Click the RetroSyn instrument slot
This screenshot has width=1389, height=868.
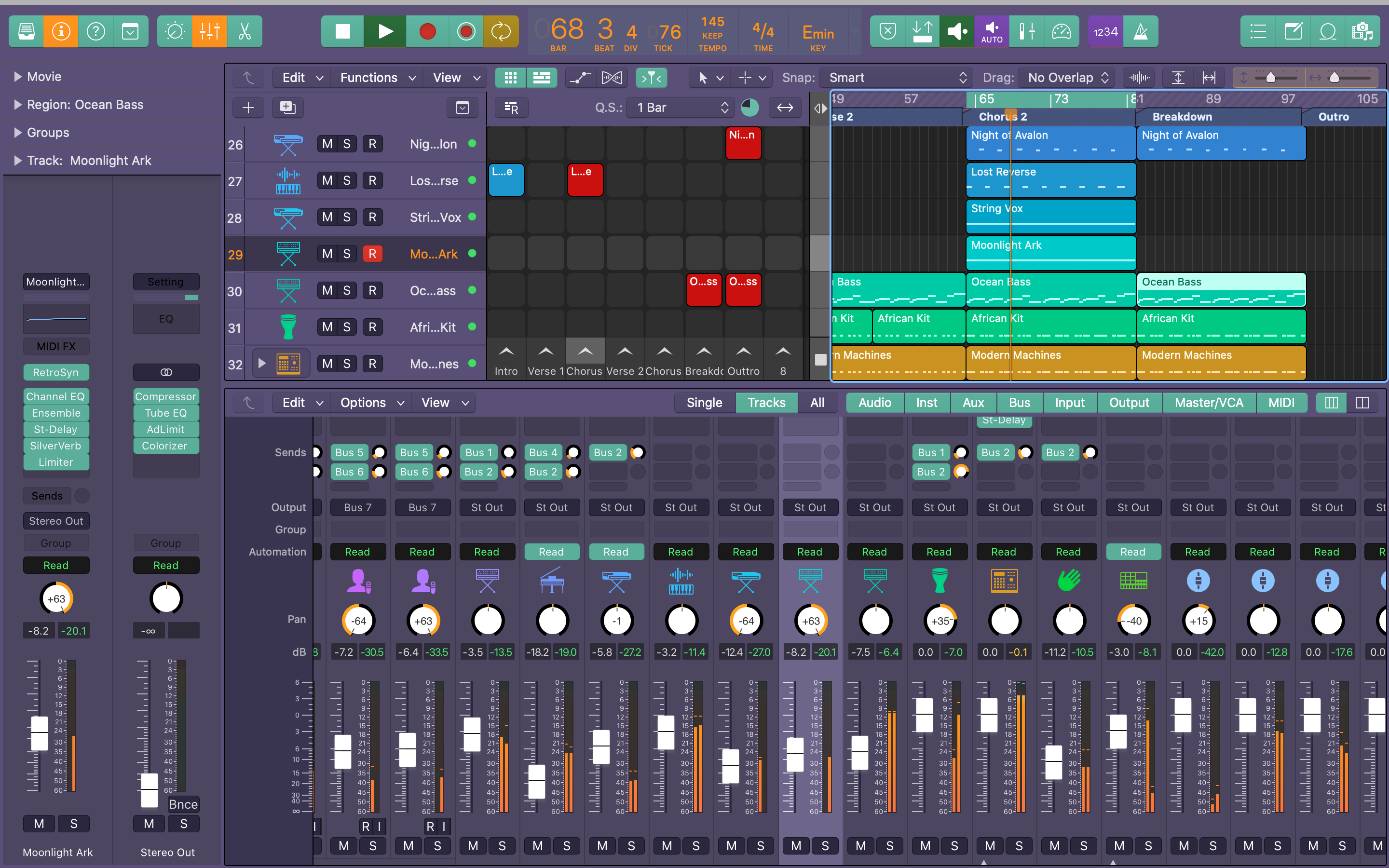coord(55,372)
